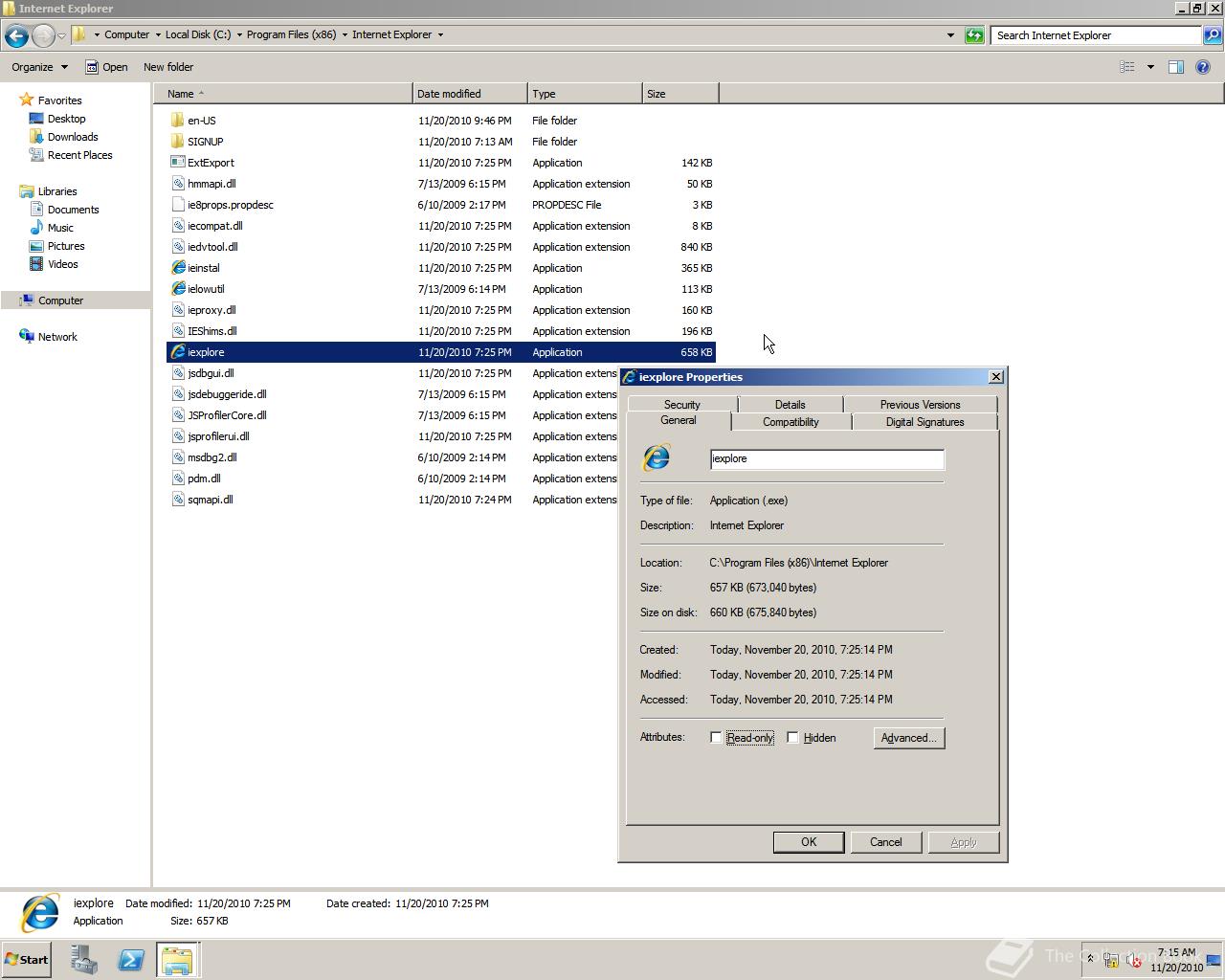Click the Start button
This screenshot has height=980, width=1225.
click(x=26, y=960)
